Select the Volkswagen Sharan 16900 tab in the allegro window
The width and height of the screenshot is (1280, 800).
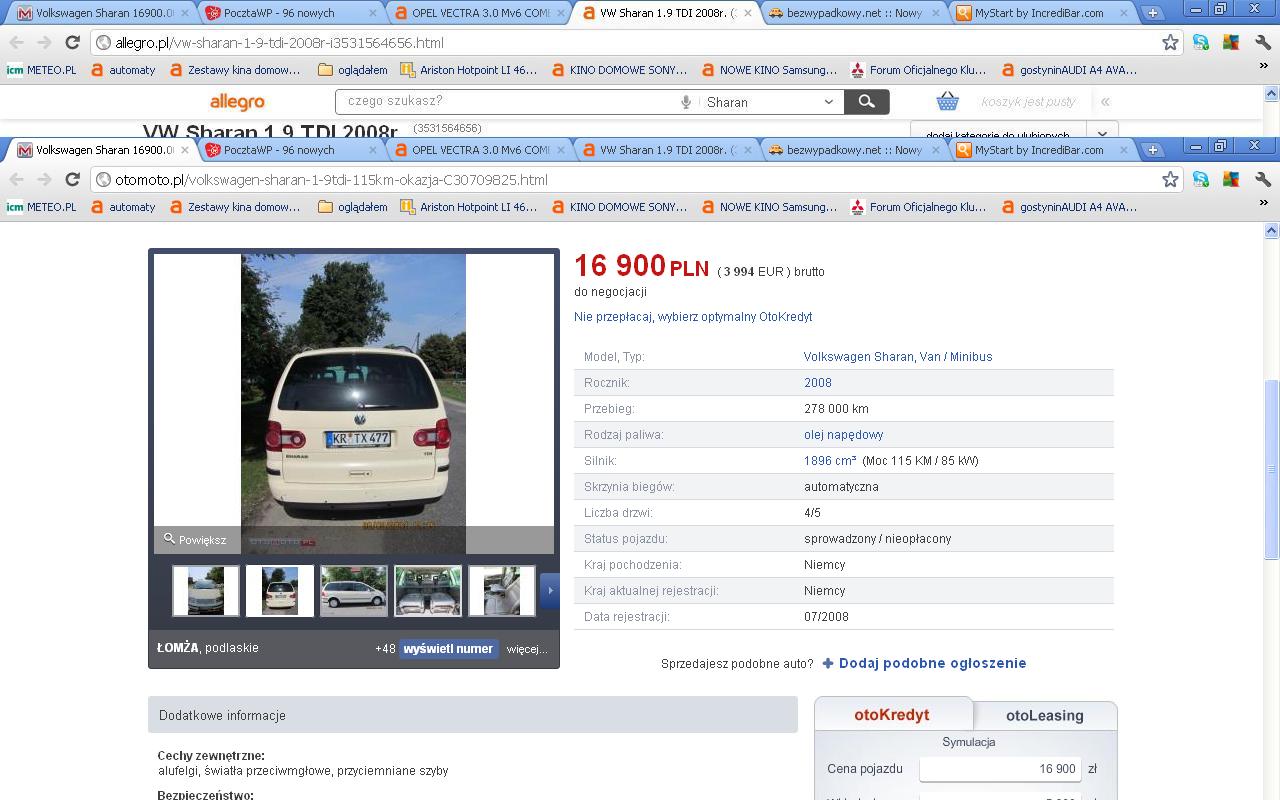(x=102, y=13)
